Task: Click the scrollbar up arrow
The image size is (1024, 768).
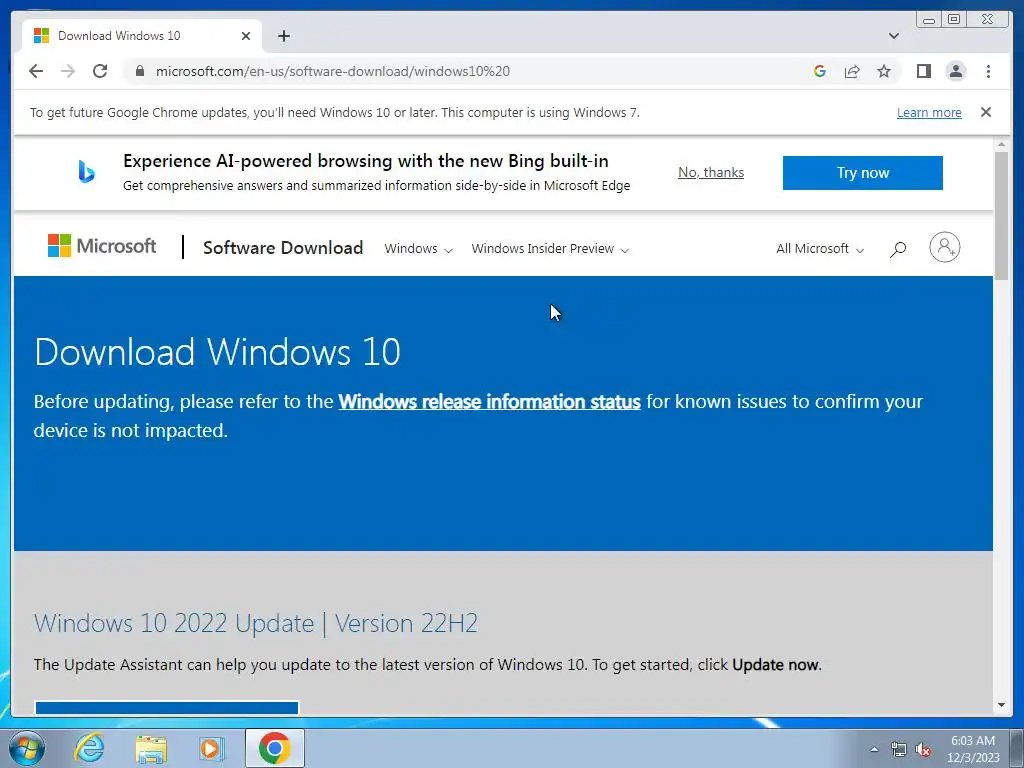Action: tap(1001, 144)
